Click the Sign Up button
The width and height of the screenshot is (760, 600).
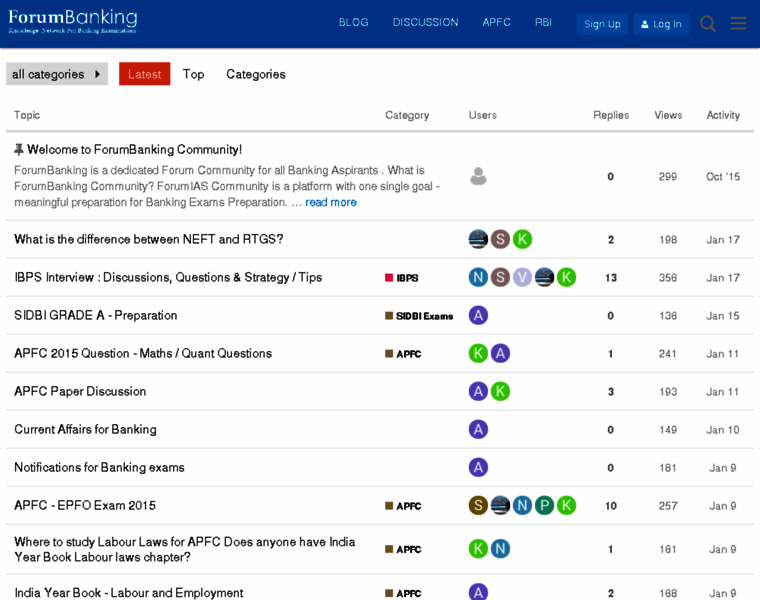[602, 24]
